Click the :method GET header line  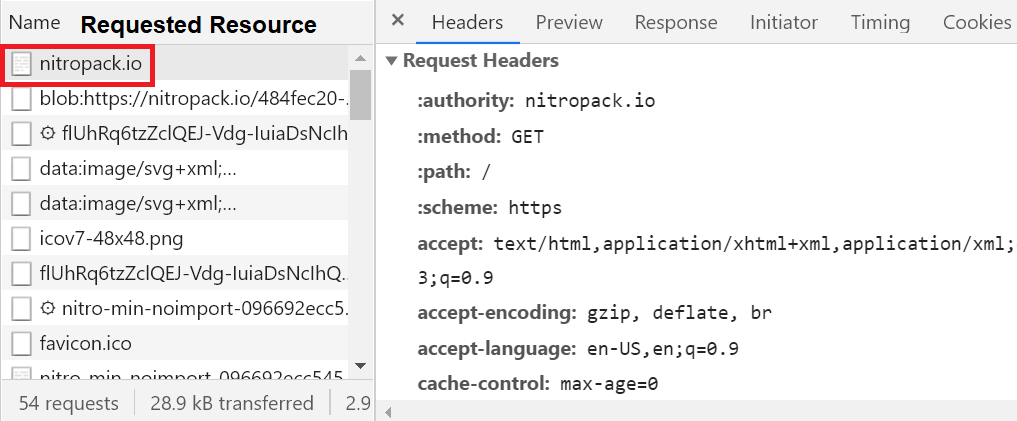481,137
